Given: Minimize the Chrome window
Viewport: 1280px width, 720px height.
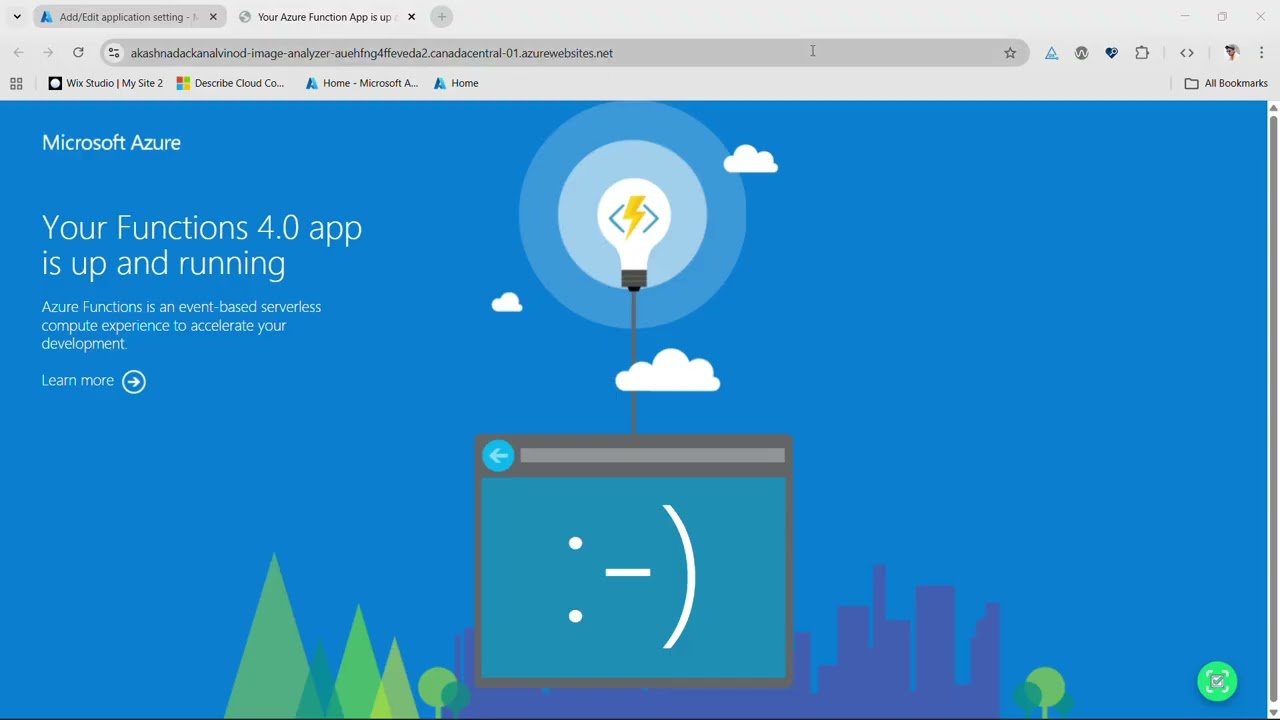Looking at the screenshot, I should (x=1185, y=17).
